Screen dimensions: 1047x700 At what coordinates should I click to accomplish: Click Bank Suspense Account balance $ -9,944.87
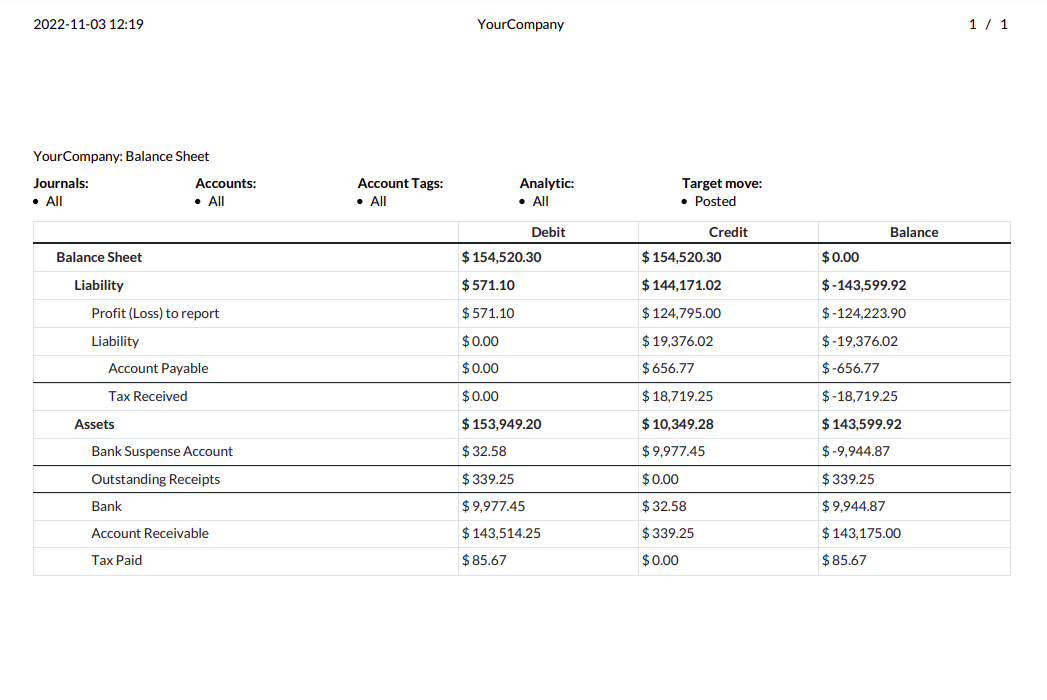pos(856,451)
